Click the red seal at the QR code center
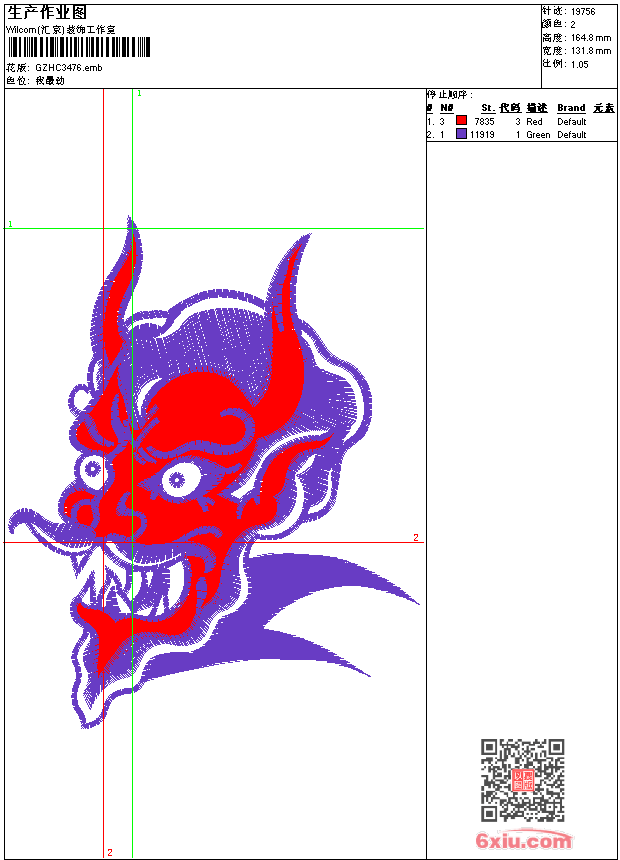 coord(522,780)
